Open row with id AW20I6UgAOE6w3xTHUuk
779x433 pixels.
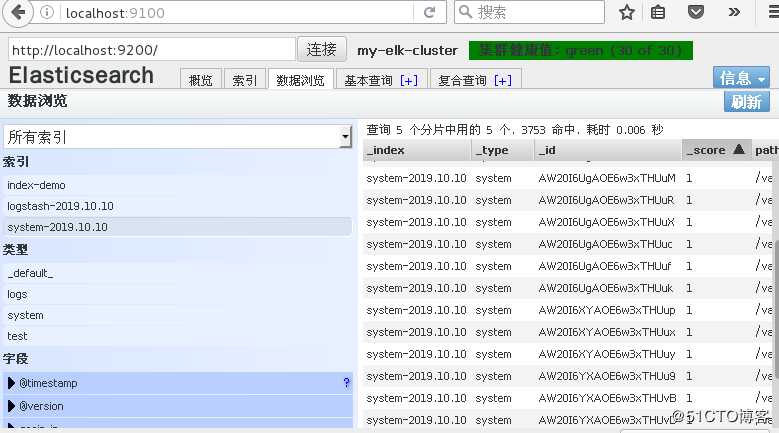coord(570,288)
